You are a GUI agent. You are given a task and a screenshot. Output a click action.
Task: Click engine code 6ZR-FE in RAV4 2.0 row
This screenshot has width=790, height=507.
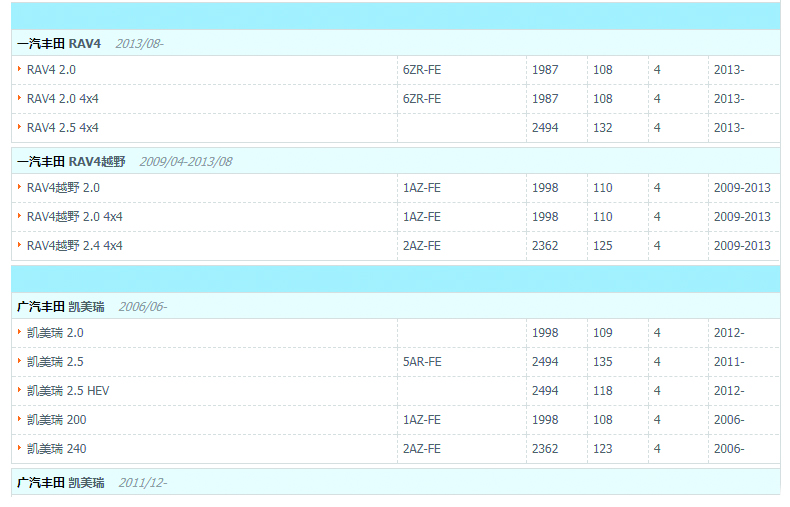(x=422, y=70)
